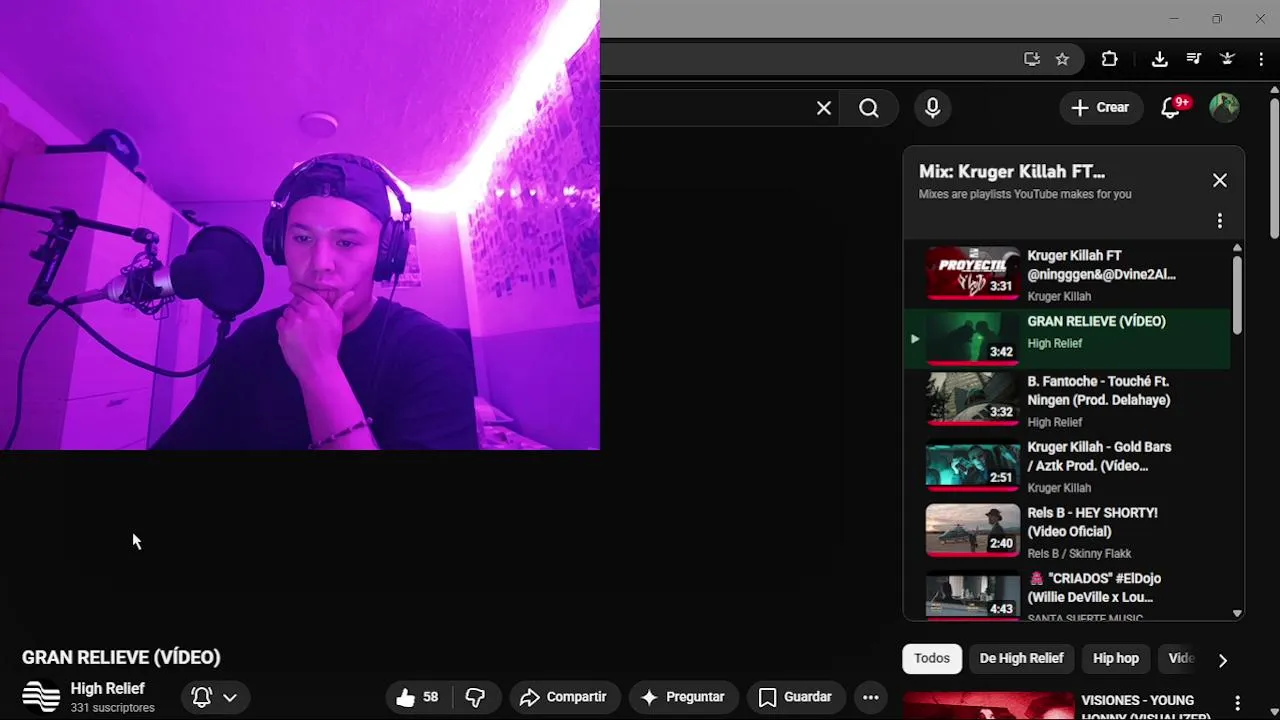Open the browser downloads icon

pyautogui.click(x=1160, y=59)
